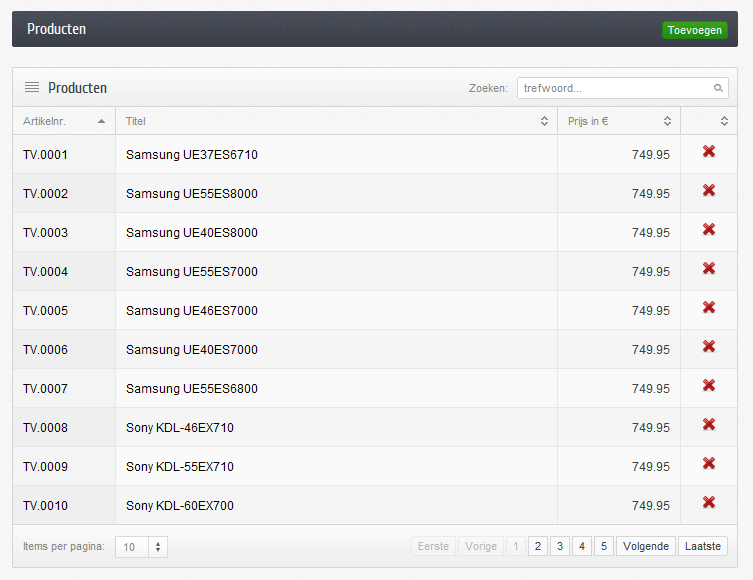
Task: Go to page 4
Action: tap(582, 546)
